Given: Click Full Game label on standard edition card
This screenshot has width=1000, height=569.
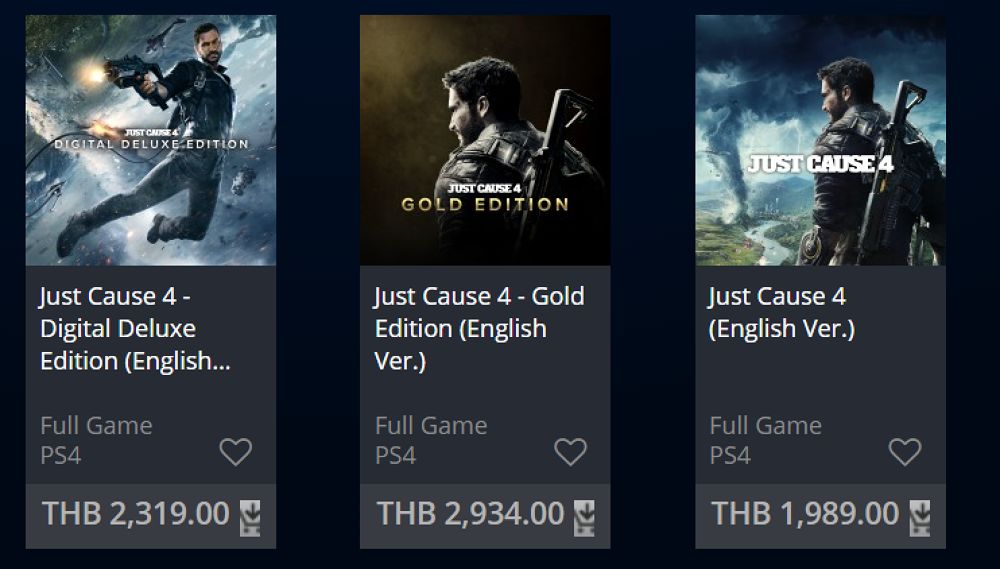Looking at the screenshot, I should tap(765, 425).
